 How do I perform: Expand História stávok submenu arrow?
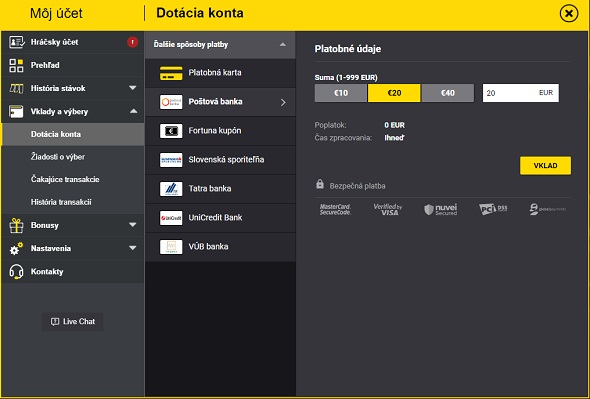[132, 88]
